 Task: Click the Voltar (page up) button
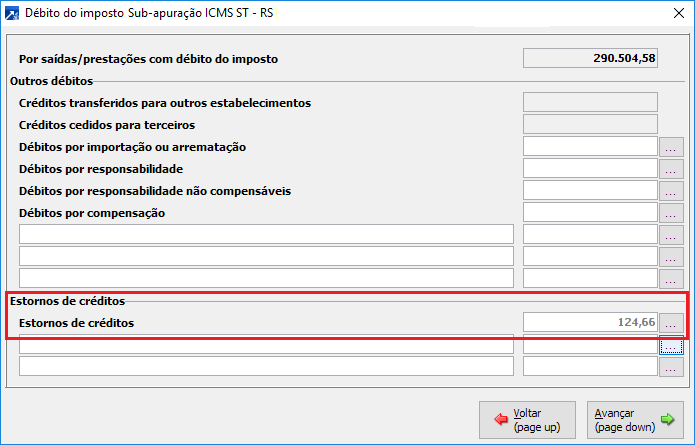tap(527, 419)
